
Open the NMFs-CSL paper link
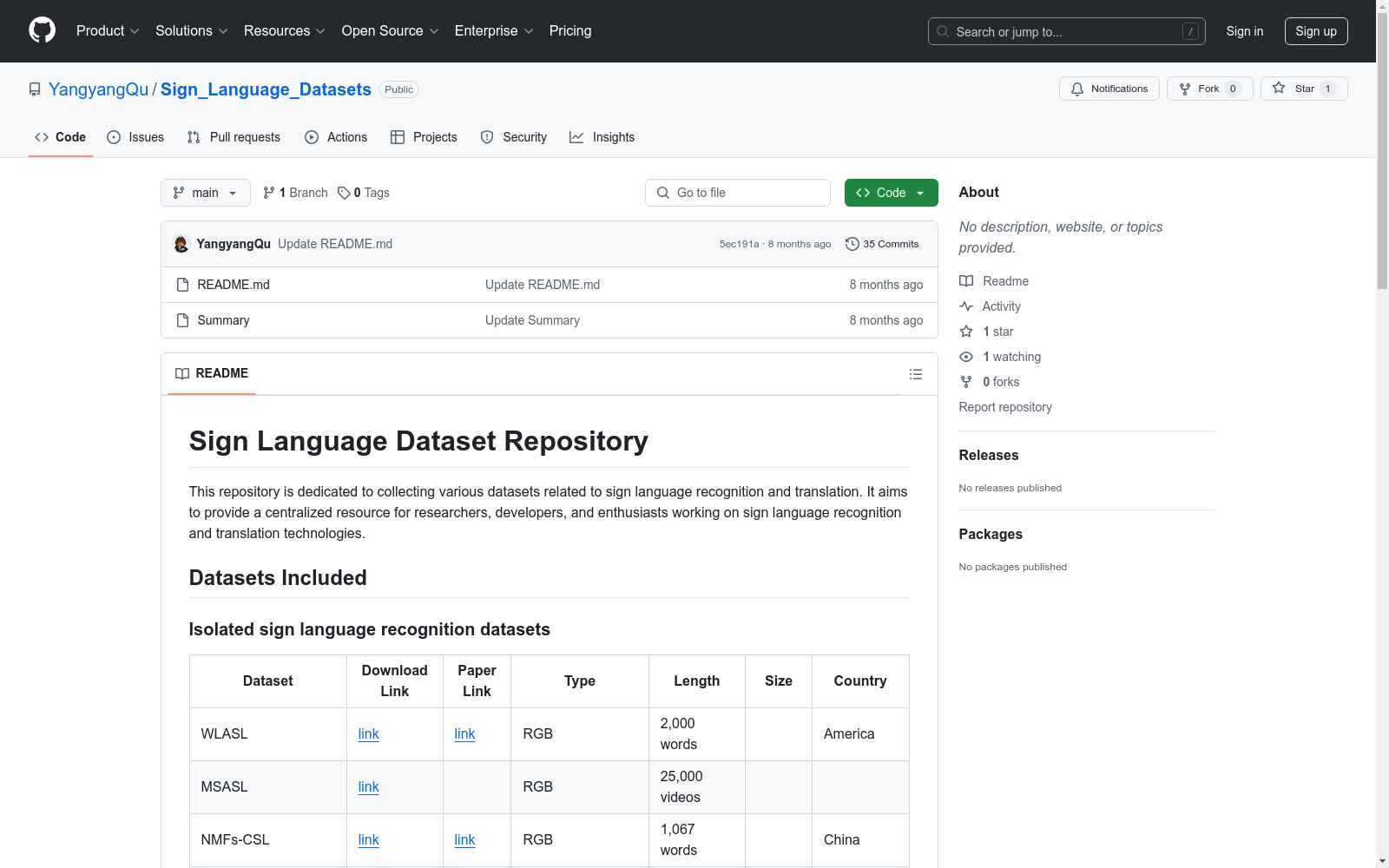pos(464,840)
